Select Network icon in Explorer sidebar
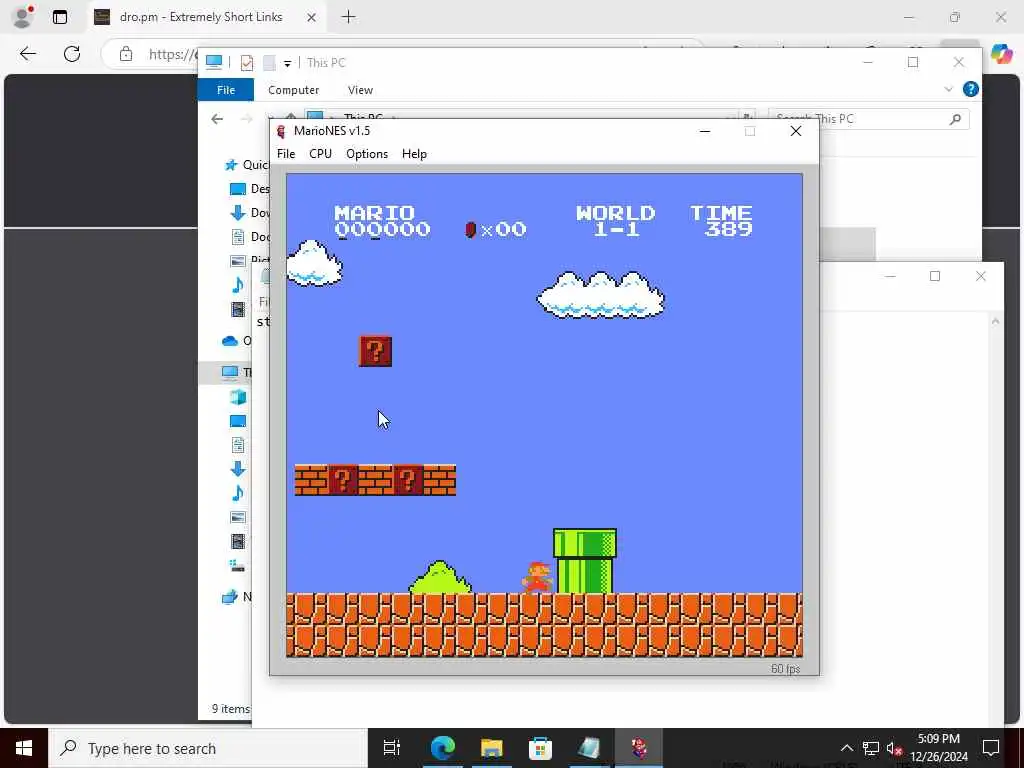The width and height of the screenshot is (1024, 768). pos(230,597)
